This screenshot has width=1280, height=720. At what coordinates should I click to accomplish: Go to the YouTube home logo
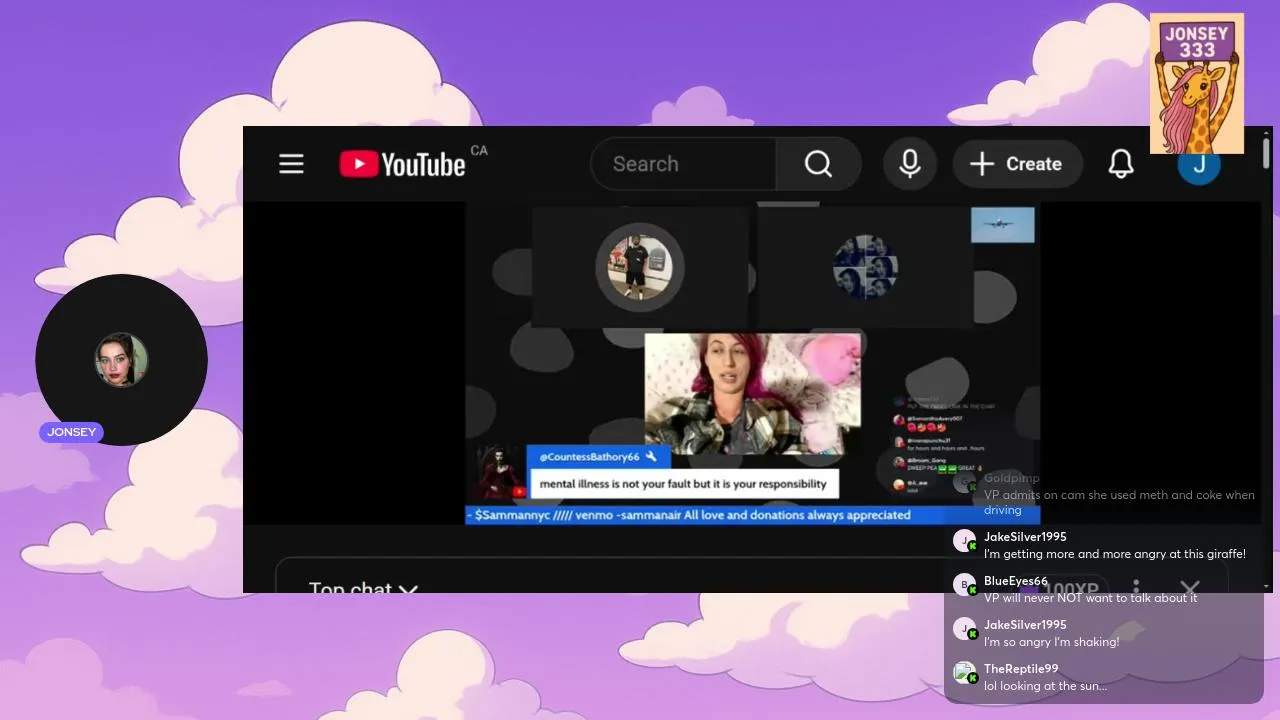(x=402, y=164)
